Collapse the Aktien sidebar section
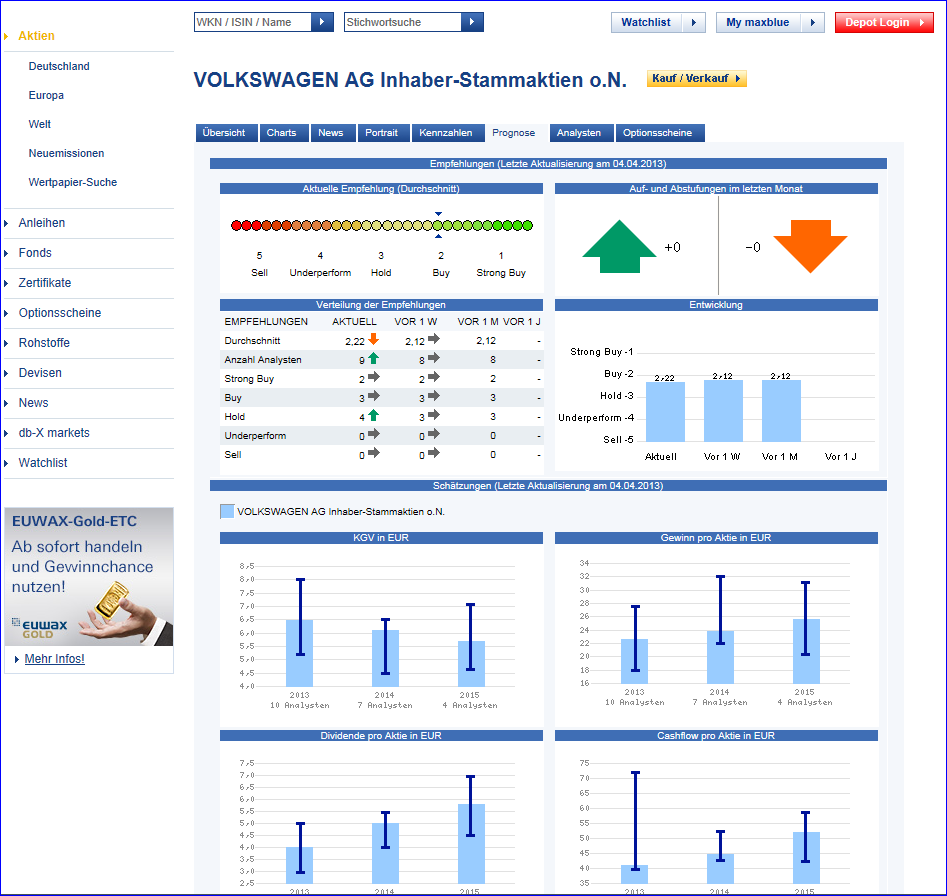The width and height of the screenshot is (947, 896). tap(36, 36)
